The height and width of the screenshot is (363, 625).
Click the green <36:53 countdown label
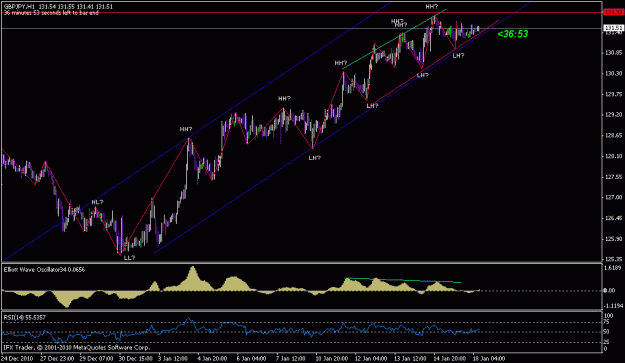click(x=513, y=34)
